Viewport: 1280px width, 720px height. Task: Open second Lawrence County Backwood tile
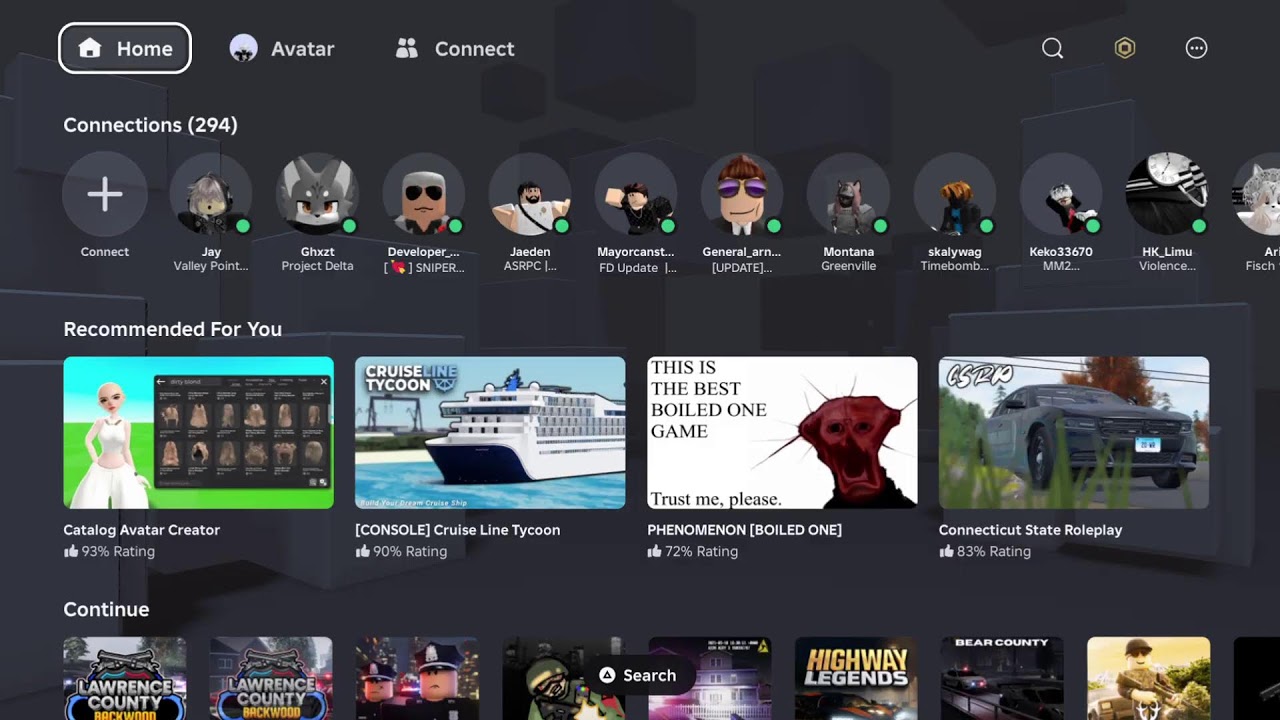tap(271, 678)
